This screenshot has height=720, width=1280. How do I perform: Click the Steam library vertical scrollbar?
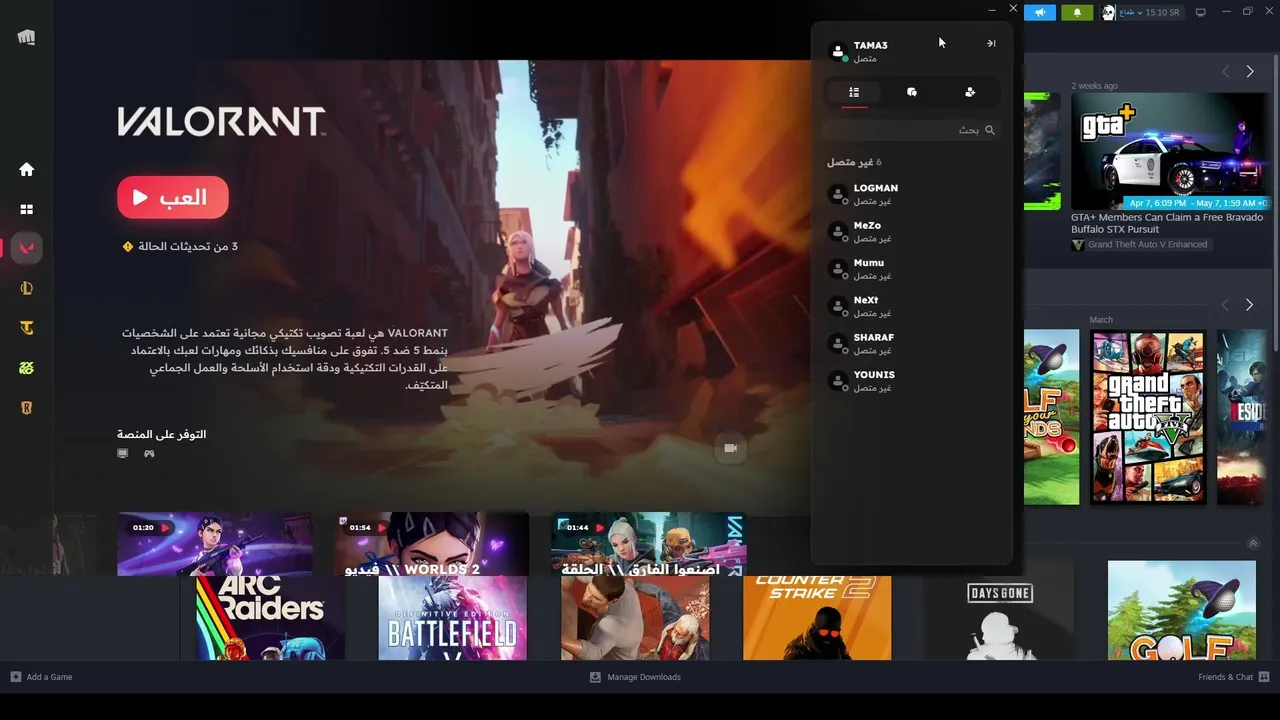coord(1276,200)
